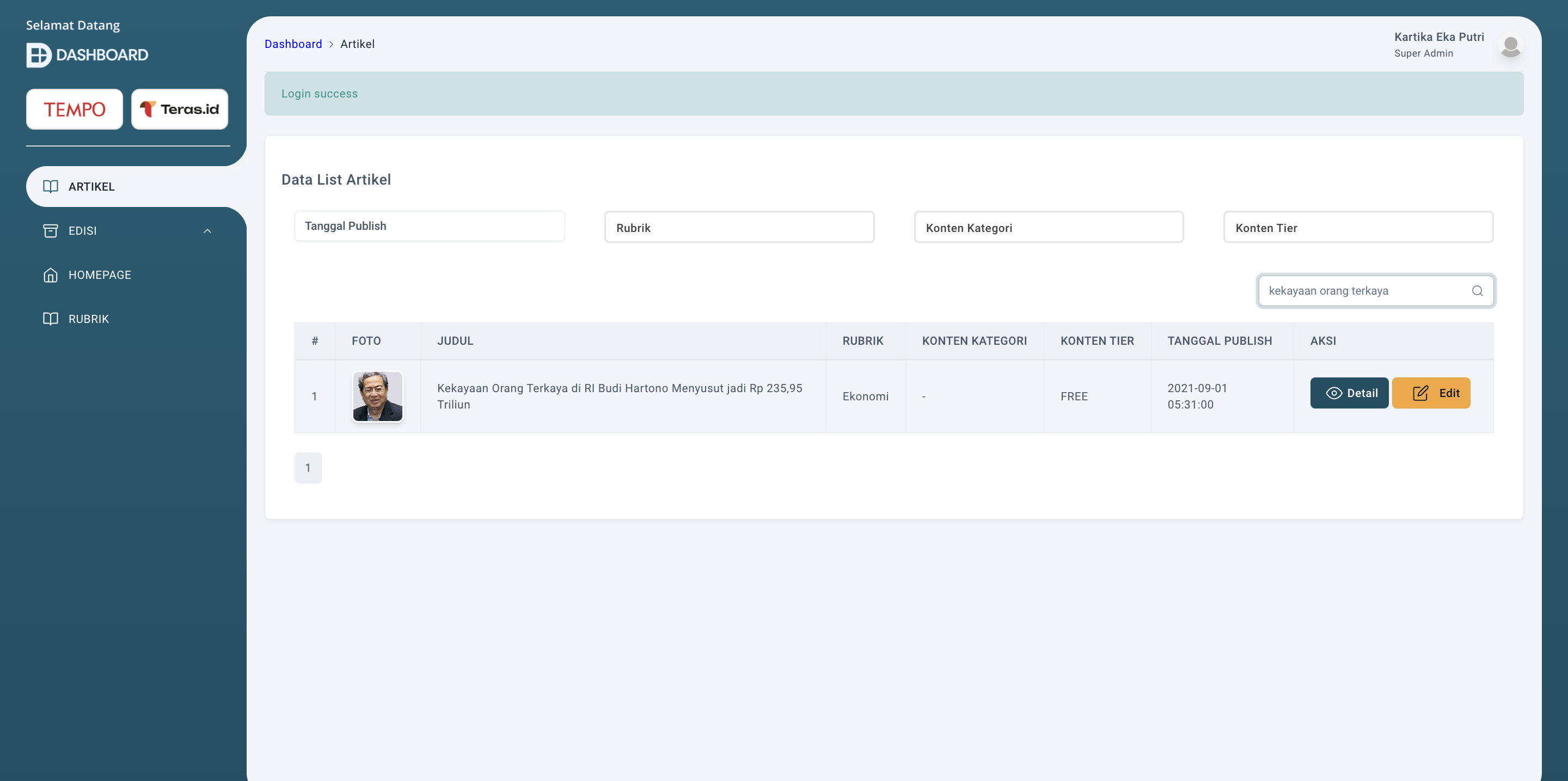The width and height of the screenshot is (1568, 781).
Task: Follow the Dashboard breadcrumb link
Action: [x=293, y=44]
